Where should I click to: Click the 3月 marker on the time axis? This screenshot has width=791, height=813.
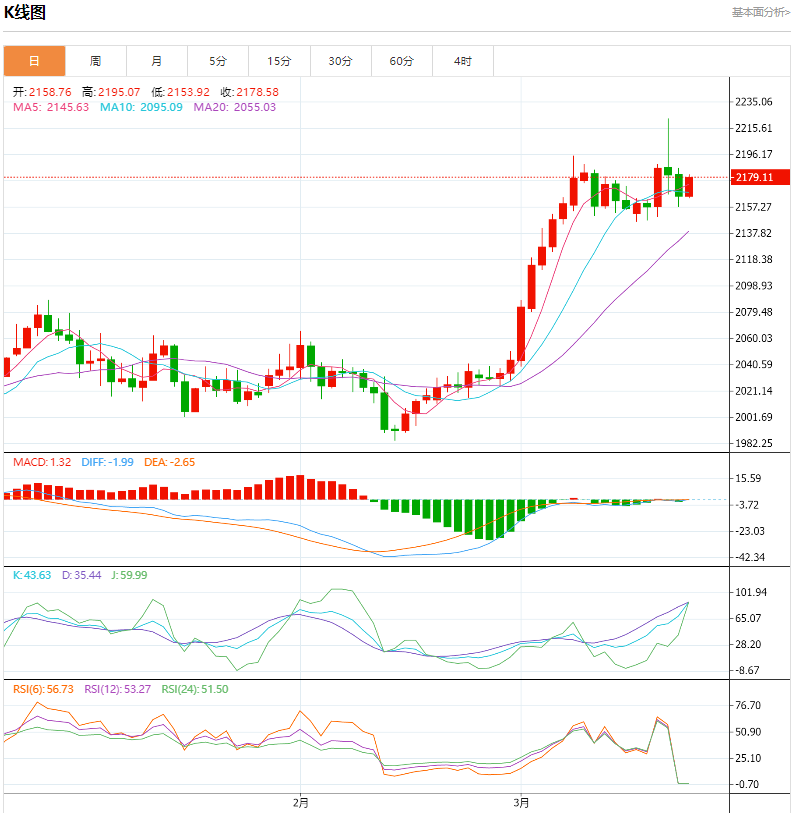point(521,803)
